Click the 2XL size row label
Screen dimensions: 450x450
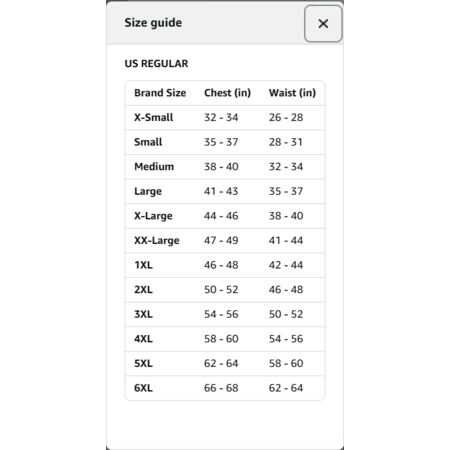[x=143, y=290]
